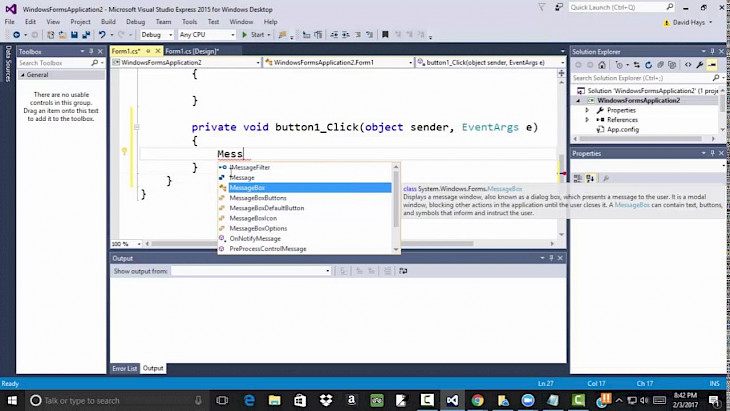Refresh the Solution Explorer
Screen dimensions: 730x411
pos(648,65)
